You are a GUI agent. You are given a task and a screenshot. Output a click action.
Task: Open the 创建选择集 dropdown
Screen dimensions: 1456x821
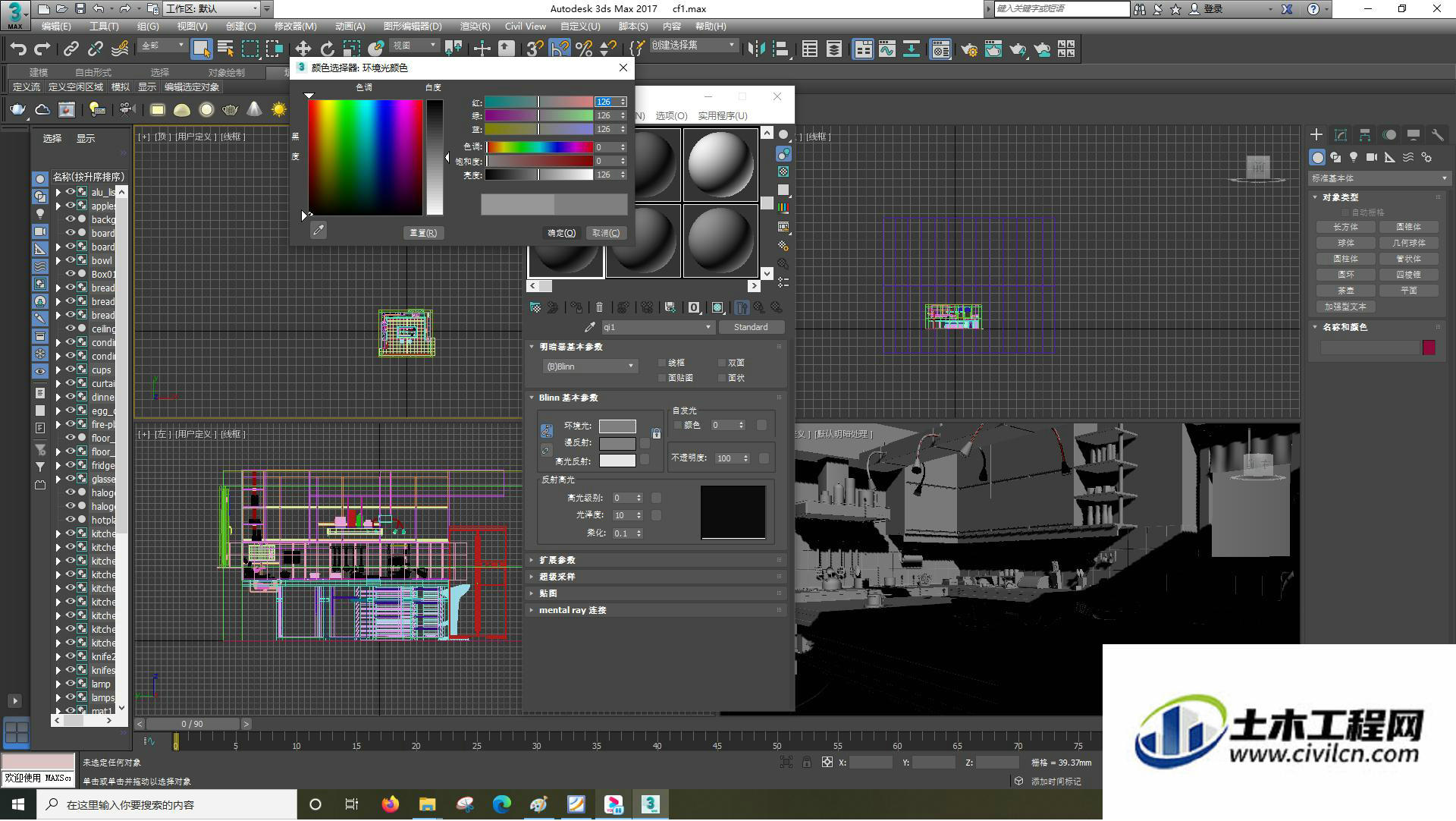(693, 46)
